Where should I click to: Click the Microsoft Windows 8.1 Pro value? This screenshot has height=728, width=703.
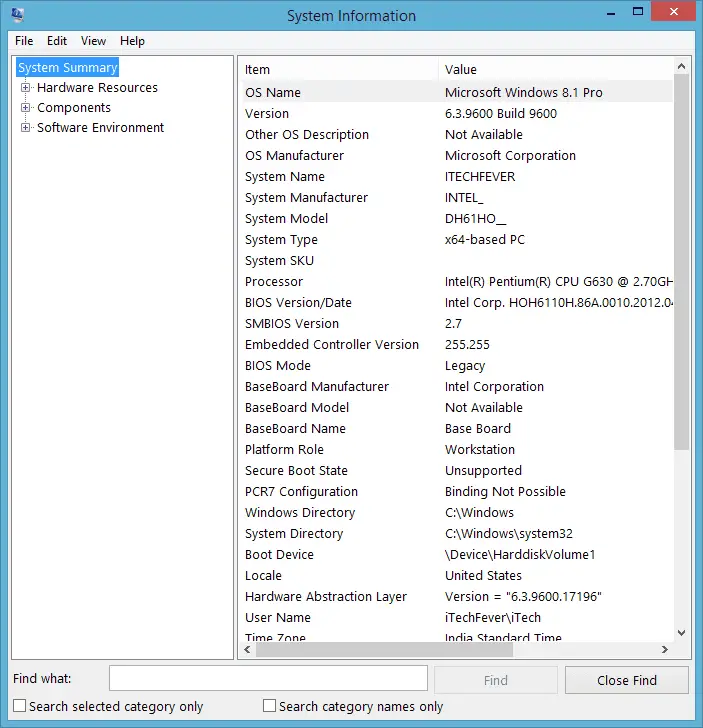pos(524,92)
